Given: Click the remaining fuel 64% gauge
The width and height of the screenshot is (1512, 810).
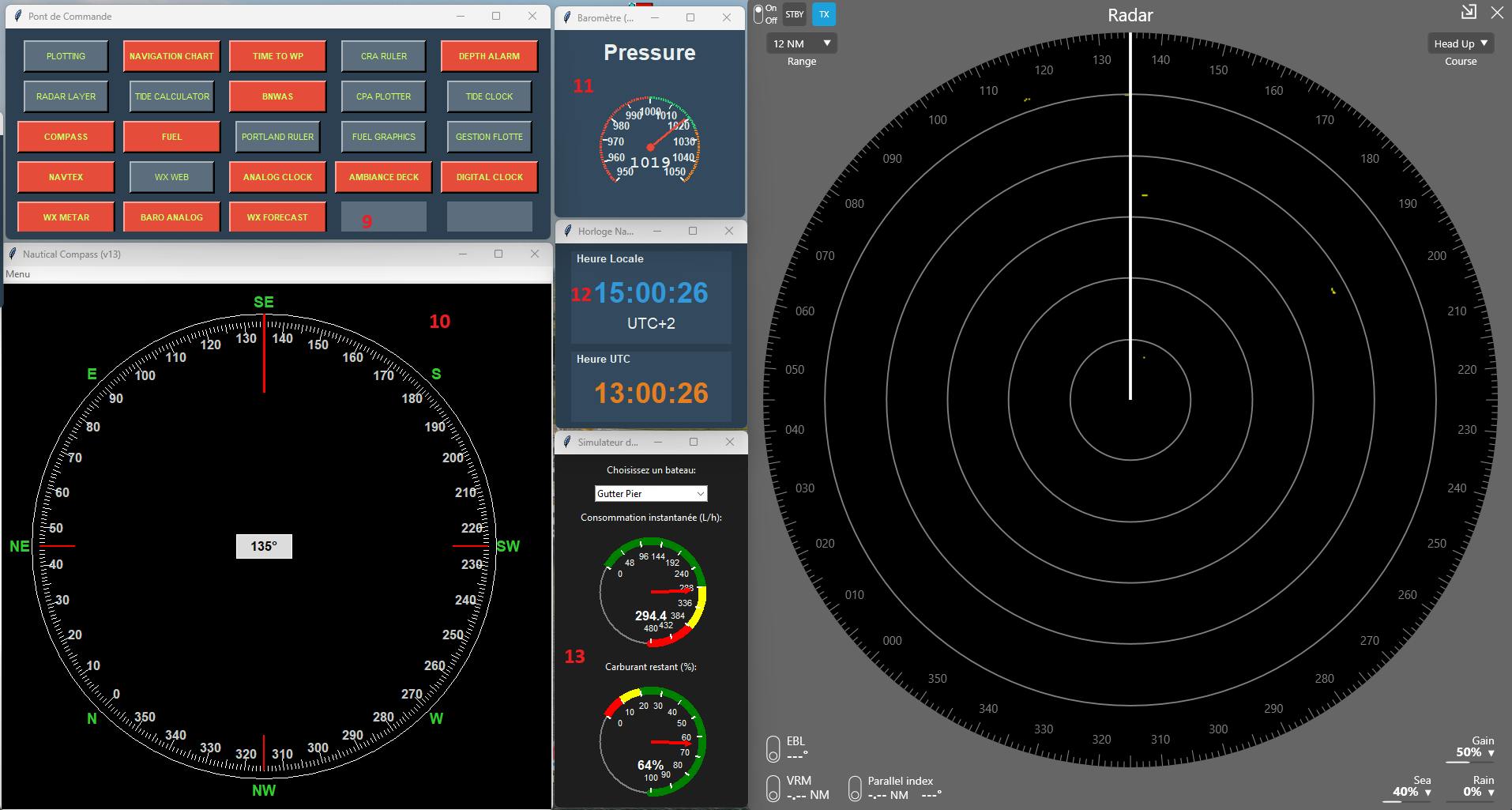Looking at the screenshot, I should pyautogui.click(x=653, y=742).
